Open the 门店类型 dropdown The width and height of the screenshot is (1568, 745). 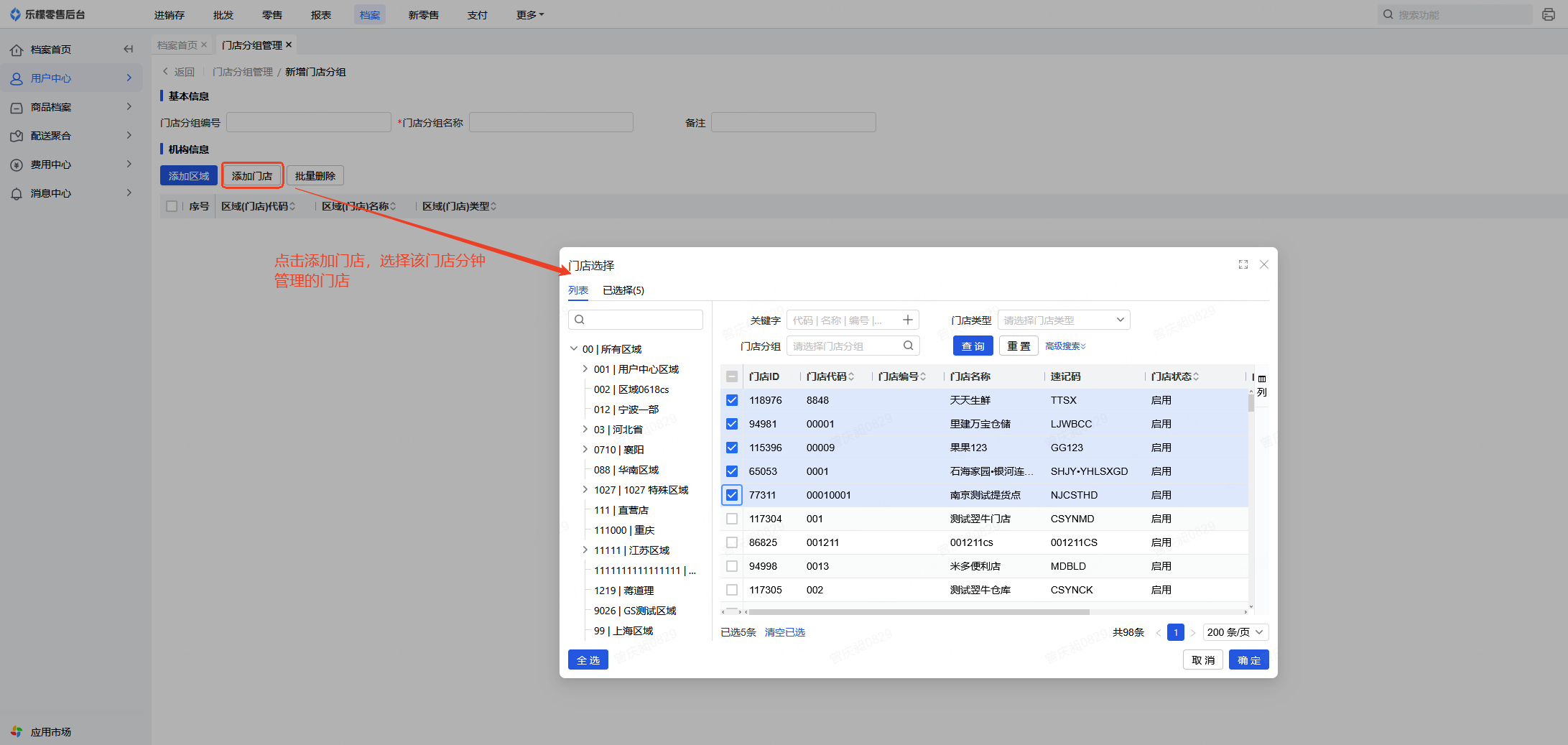coord(1063,320)
